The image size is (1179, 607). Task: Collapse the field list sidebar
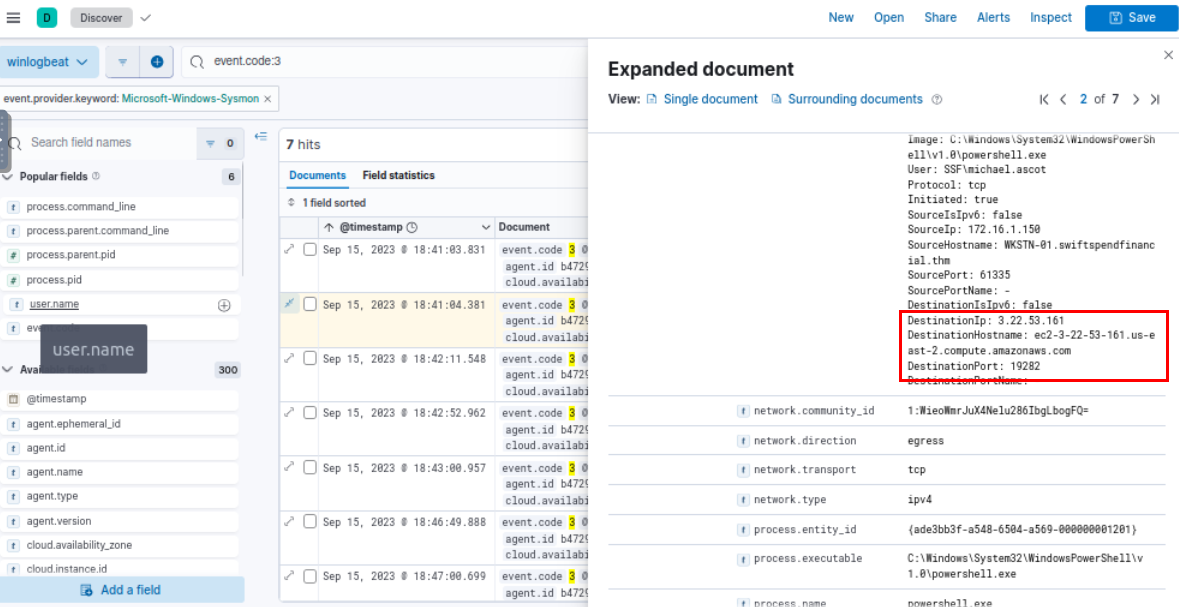pyautogui.click(x=261, y=137)
